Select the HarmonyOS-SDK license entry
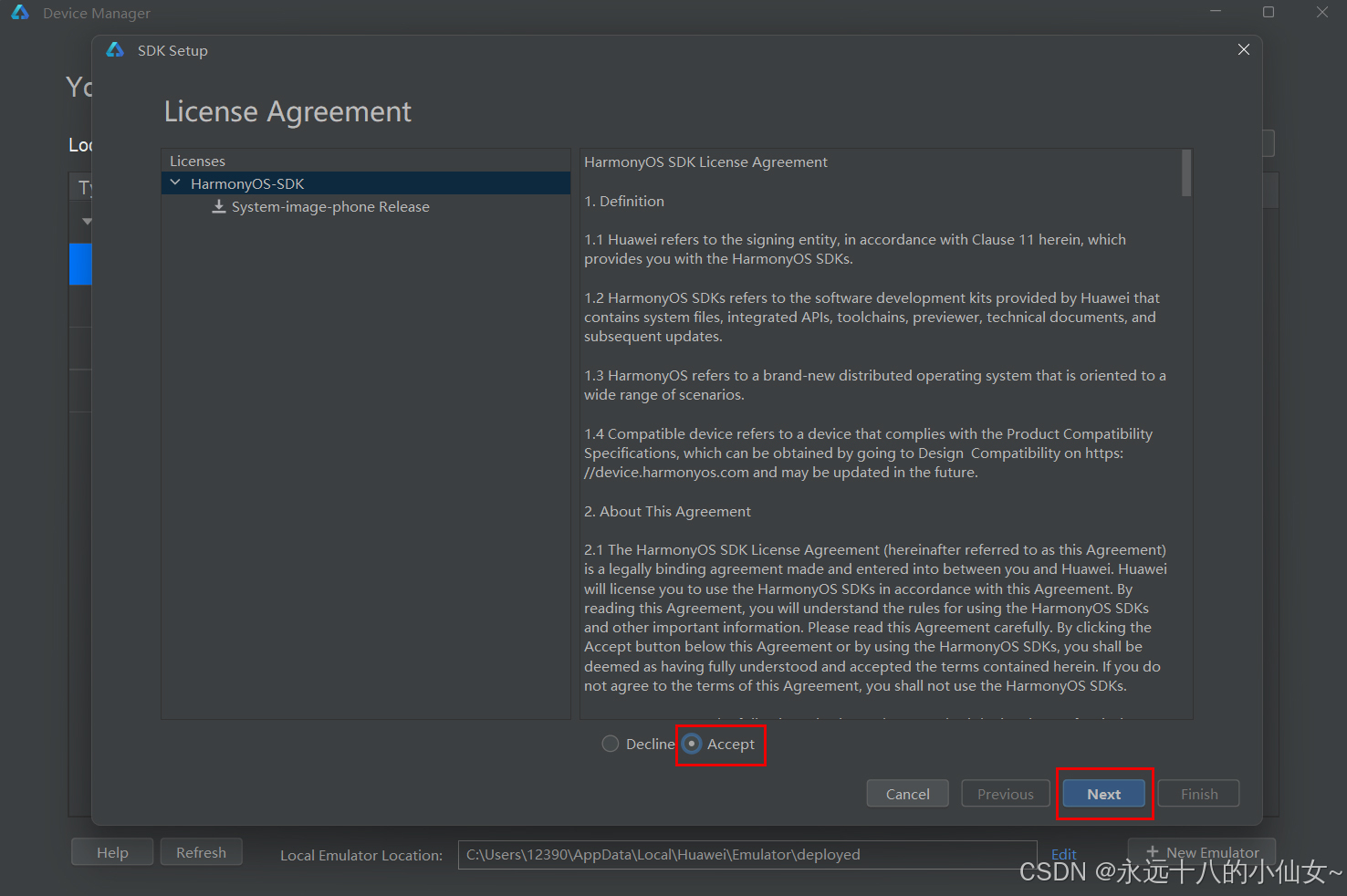 tap(366, 183)
